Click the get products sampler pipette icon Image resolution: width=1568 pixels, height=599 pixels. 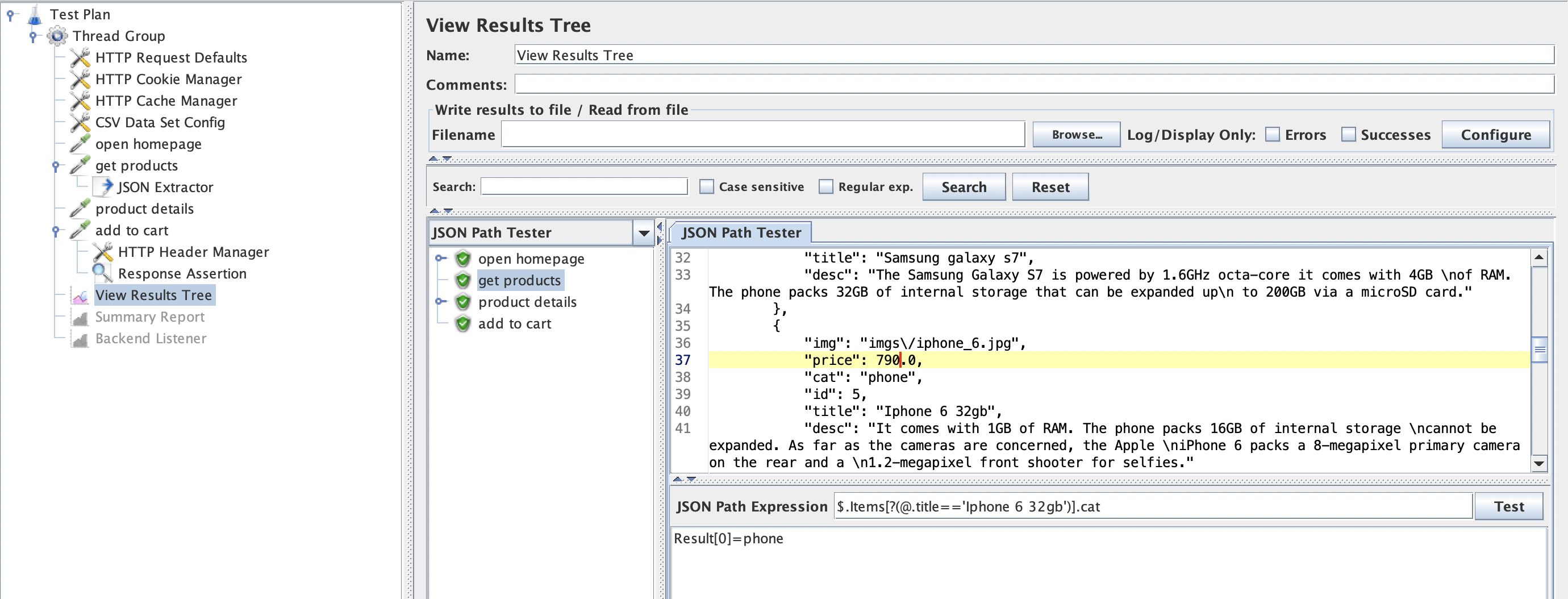(x=80, y=165)
